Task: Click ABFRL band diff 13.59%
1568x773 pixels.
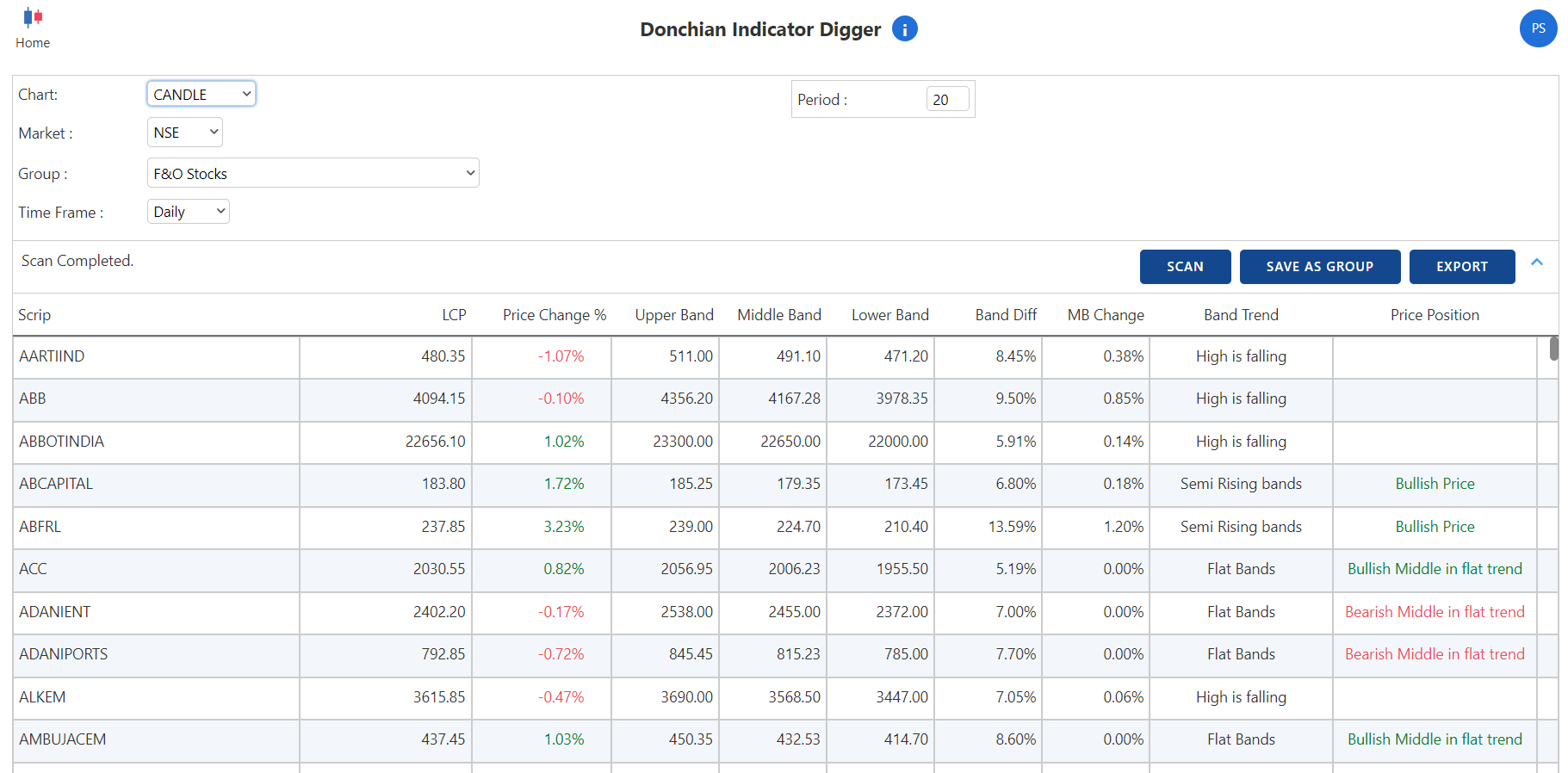Action: coord(1012,527)
